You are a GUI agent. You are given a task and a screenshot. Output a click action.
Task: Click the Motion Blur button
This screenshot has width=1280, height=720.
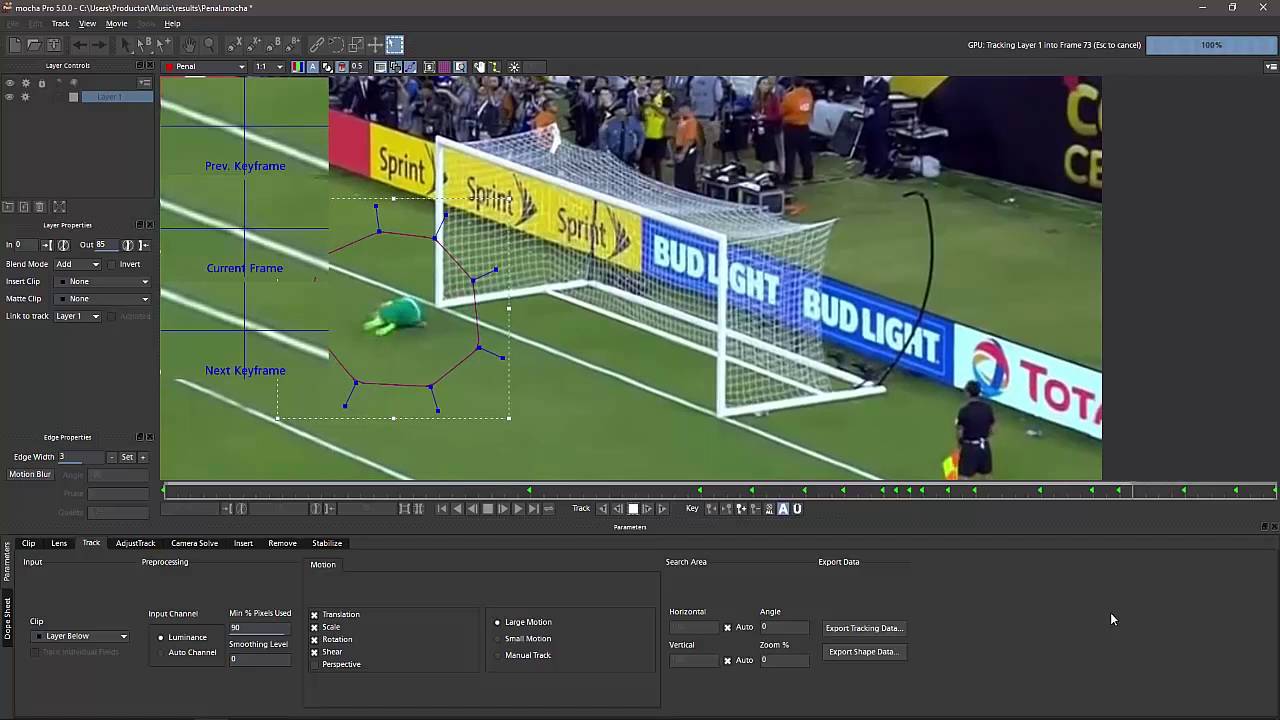[30, 474]
